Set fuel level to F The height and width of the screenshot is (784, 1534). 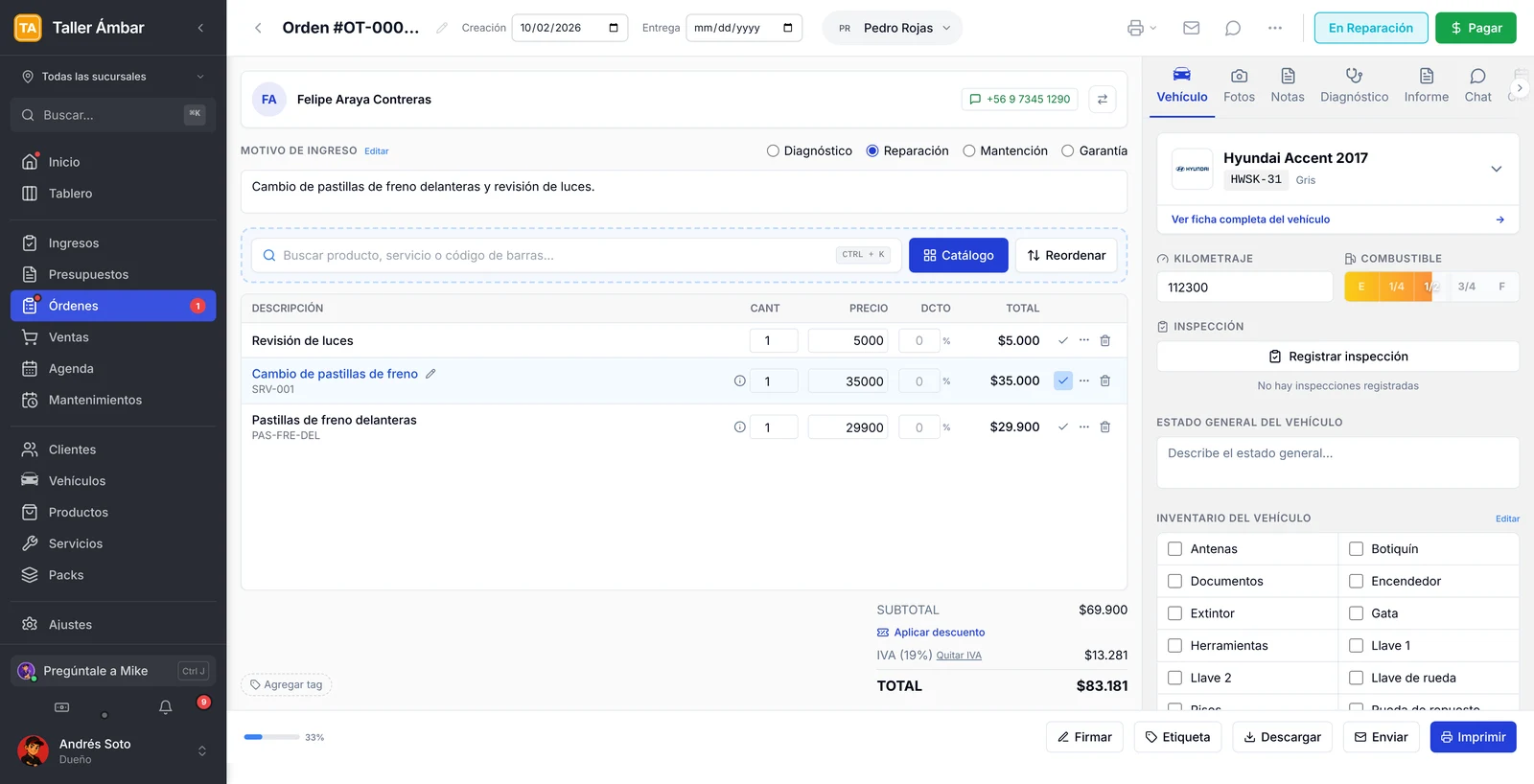1501,287
